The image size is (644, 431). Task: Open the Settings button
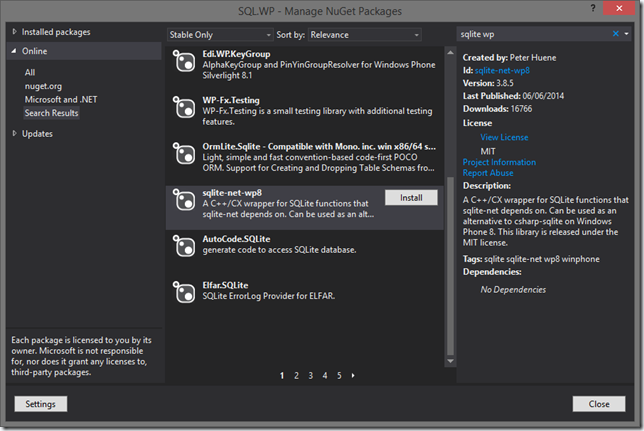(41, 404)
